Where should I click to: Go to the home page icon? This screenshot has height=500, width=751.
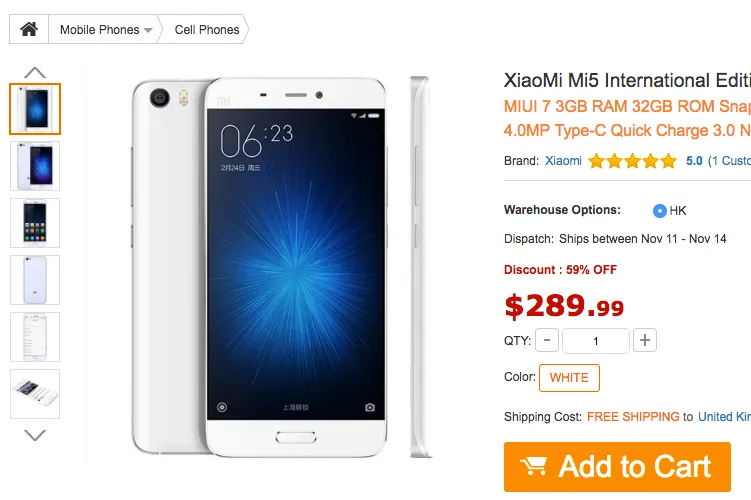pyautogui.click(x=29, y=29)
